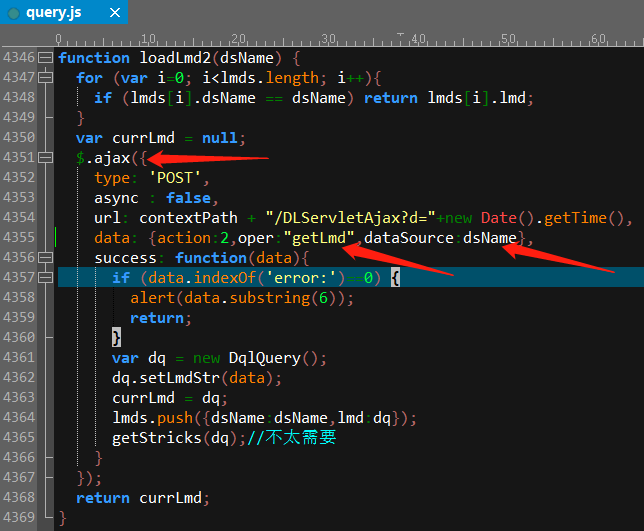Click the ruler mark labeled 20
This screenshot has width=644, height=531.
[x=238, y=39]
